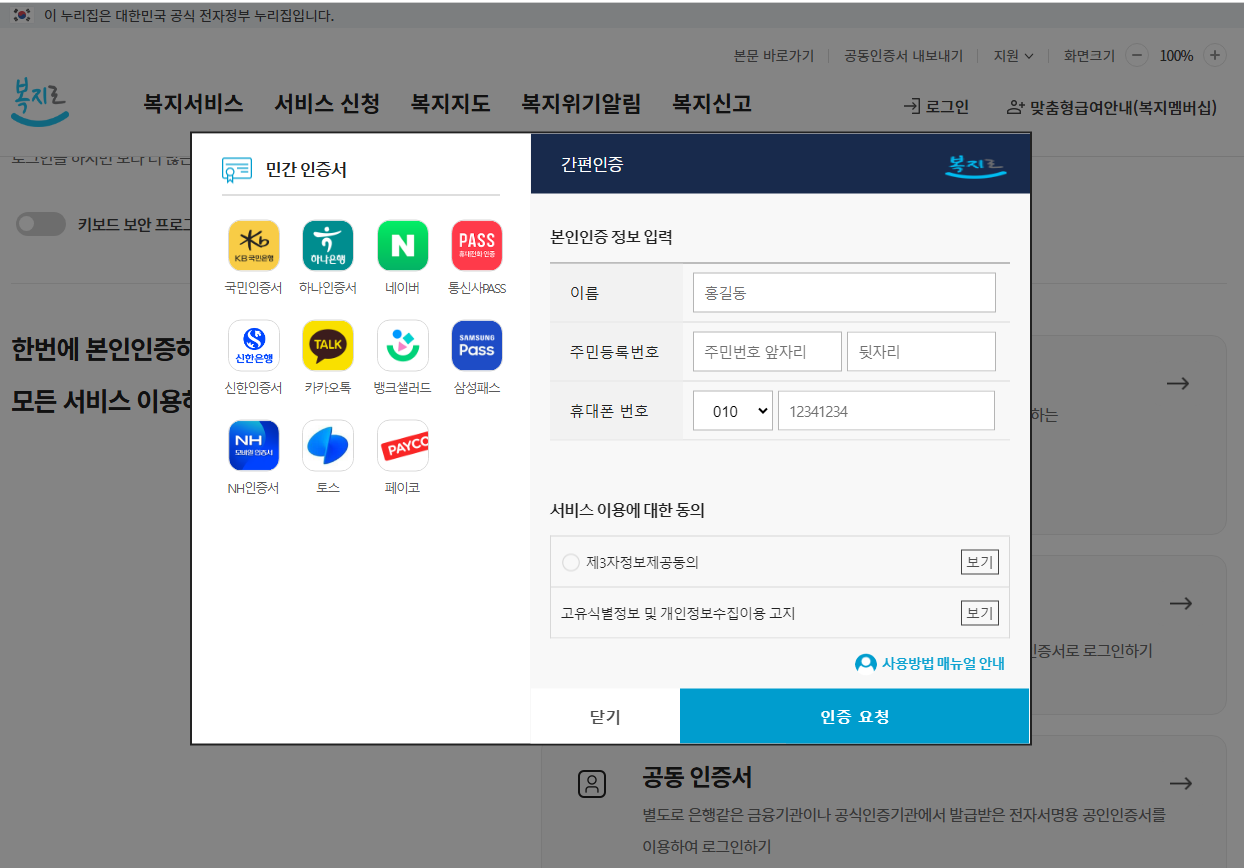
Task: Click the arrow on the 공동 인증서 card
Action: point(1181,783)
